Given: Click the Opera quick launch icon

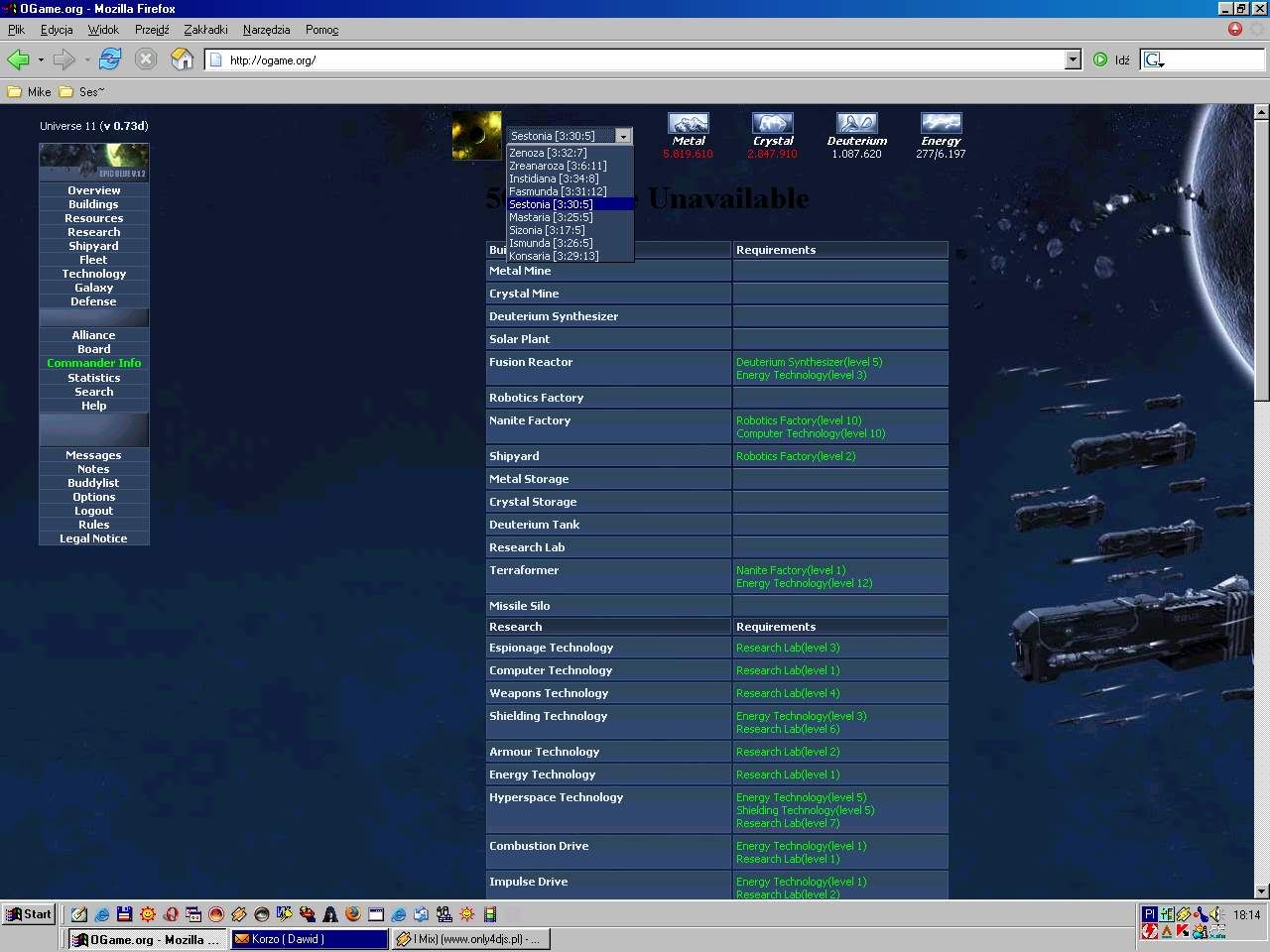Looking at the screenshot, I should tap(171, 914).
